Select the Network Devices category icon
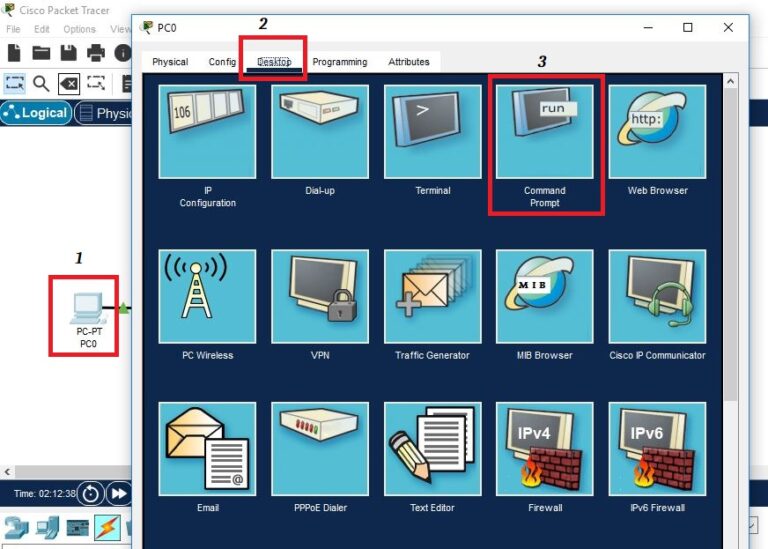This screenshot has width=768, height=549. click(x=16, y=528)
